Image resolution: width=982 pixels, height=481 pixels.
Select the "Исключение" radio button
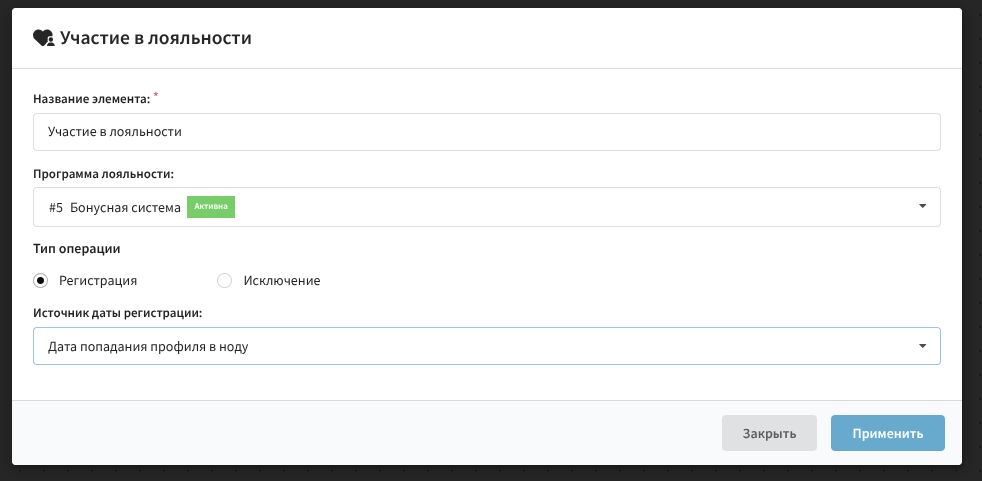[225, 281]
